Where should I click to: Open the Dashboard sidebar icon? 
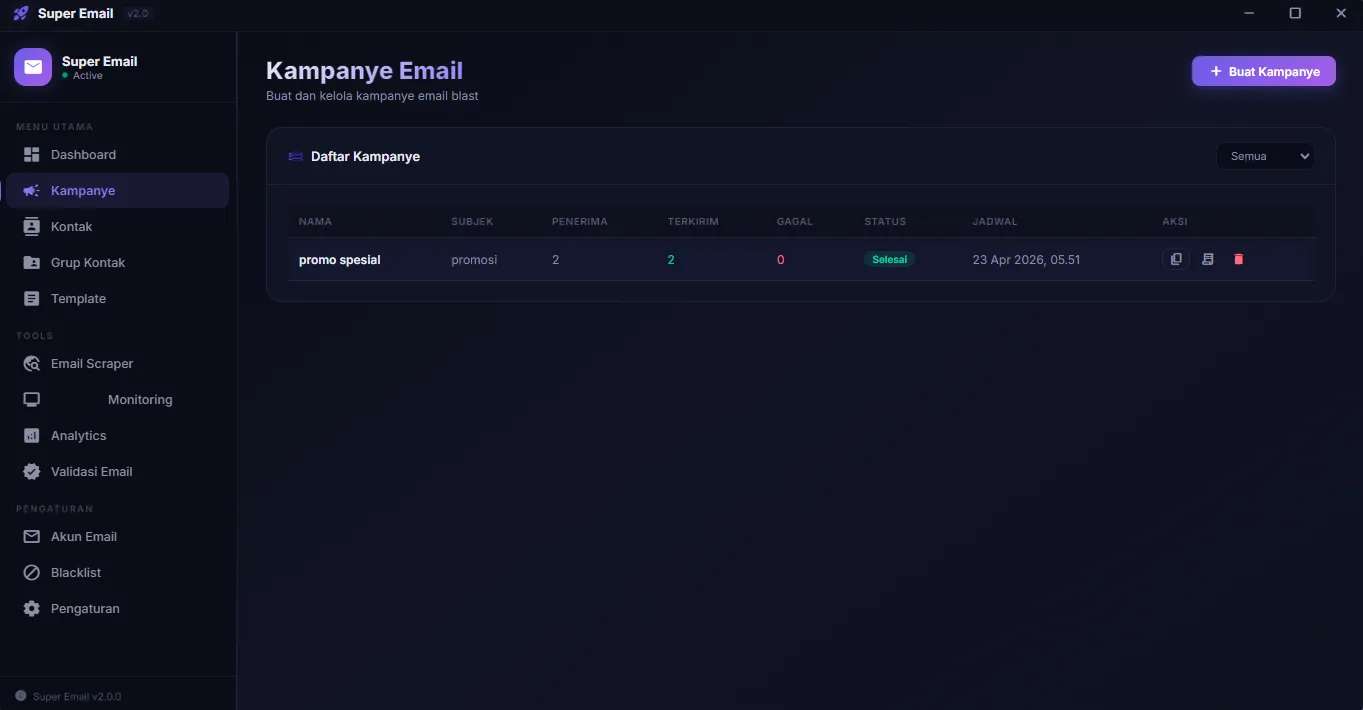[x=31, y=155]
